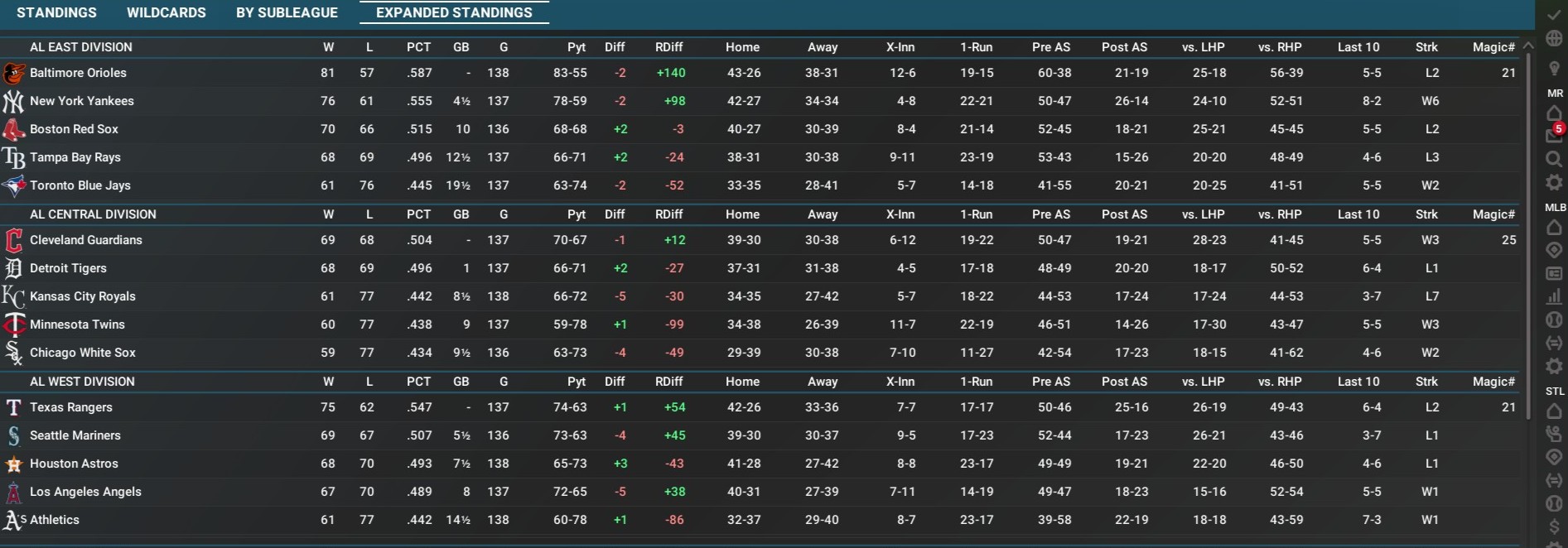Click the magnifying glass search icon
Viewport: 1568px width, 548px height.
click(x=1554, y=159)
